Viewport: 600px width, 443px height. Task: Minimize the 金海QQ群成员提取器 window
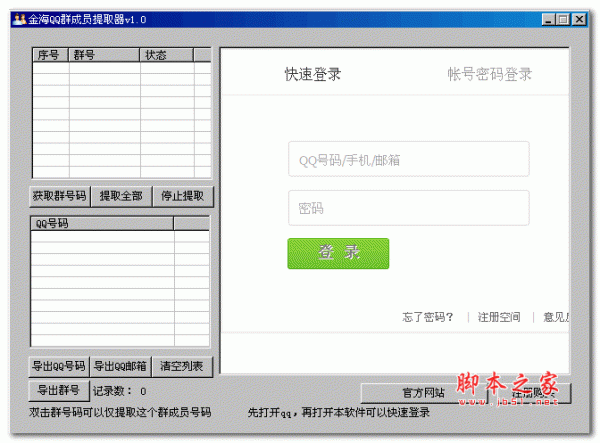[548, 20]
